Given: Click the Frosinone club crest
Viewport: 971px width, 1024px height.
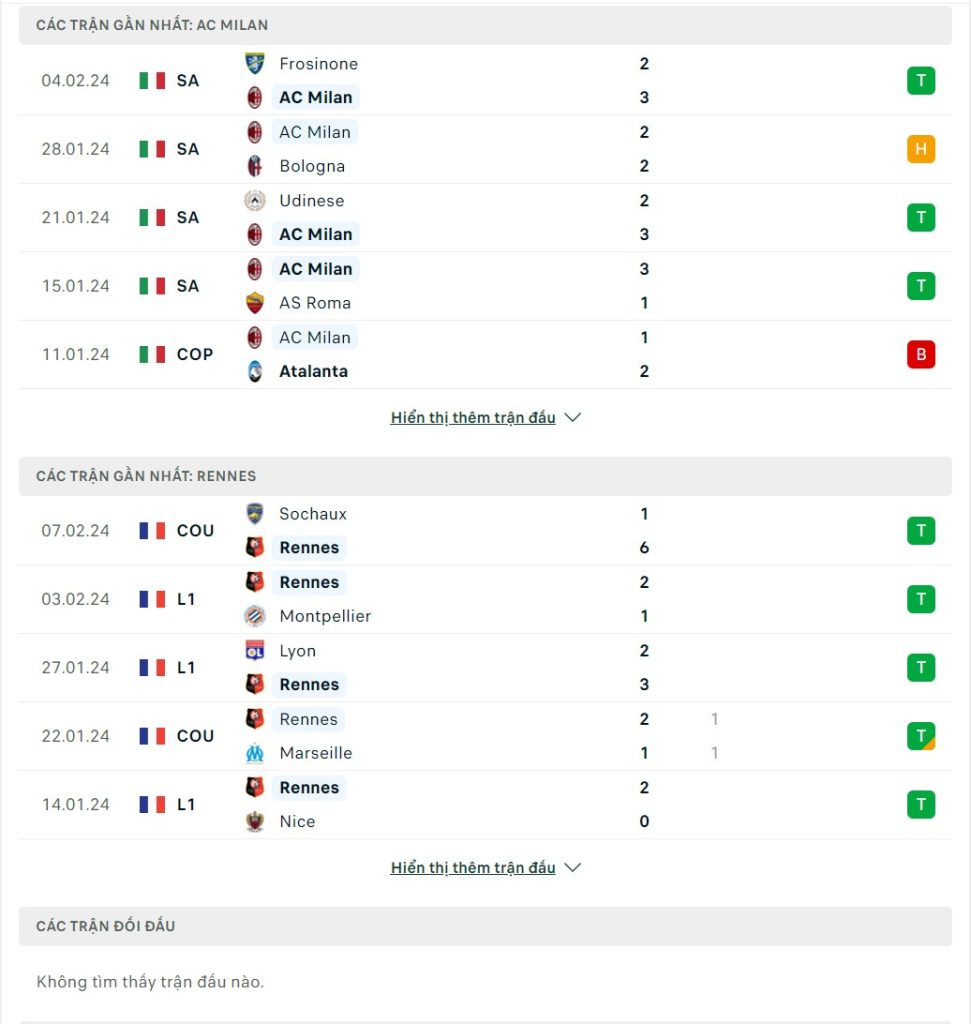Looking at the screenshot, I should pyautogui.click(x=255, y=63).
